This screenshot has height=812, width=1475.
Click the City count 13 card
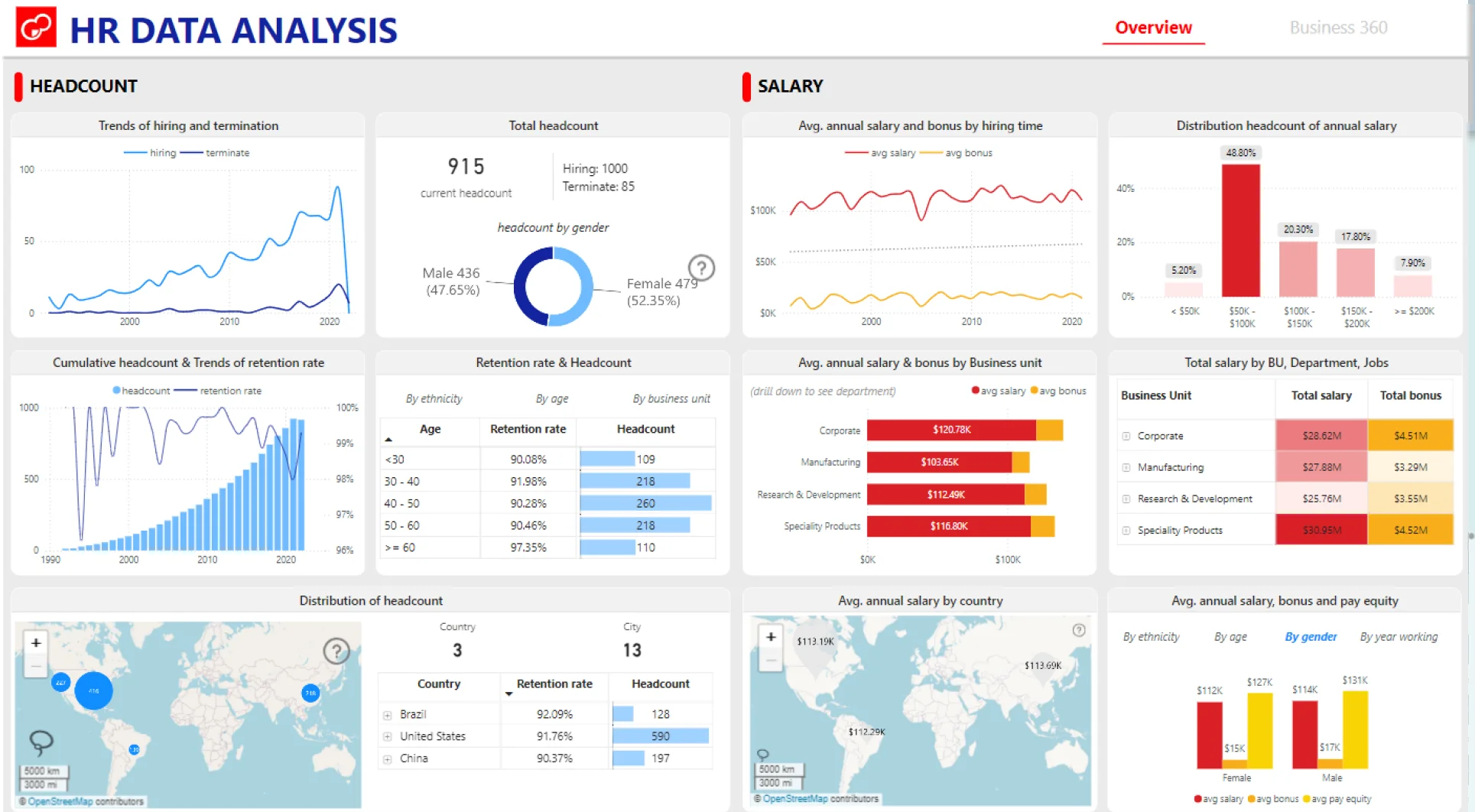pyautogui.click(x=632, y=650)
